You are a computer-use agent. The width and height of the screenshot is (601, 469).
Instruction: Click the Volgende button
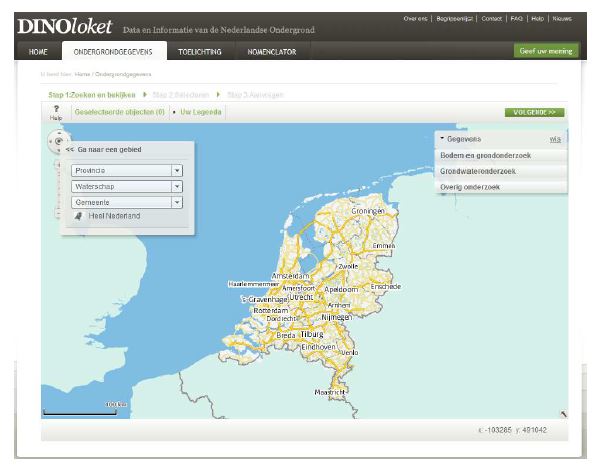point(535,113)
